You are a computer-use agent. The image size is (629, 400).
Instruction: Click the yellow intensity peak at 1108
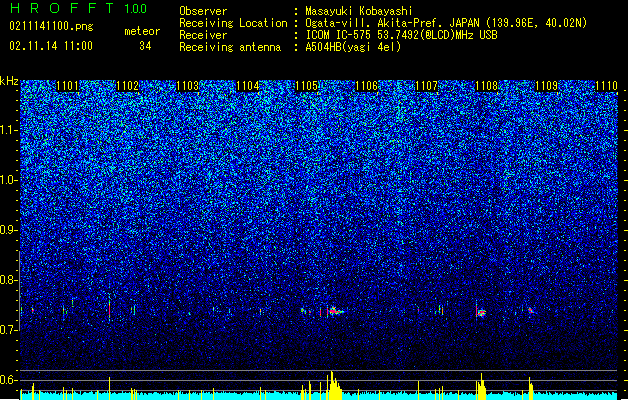tap(481, 386)
